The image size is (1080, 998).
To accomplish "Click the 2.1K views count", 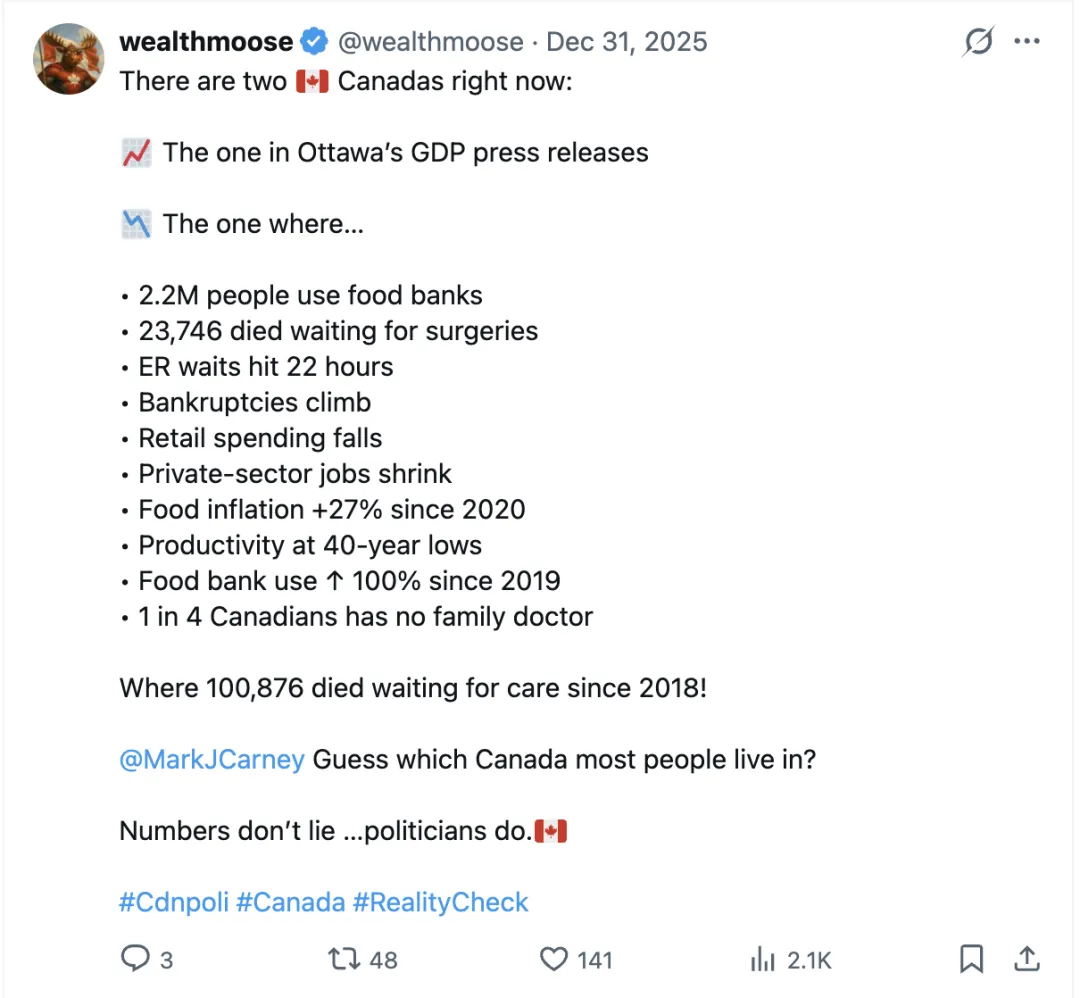I will coord(809,960).
